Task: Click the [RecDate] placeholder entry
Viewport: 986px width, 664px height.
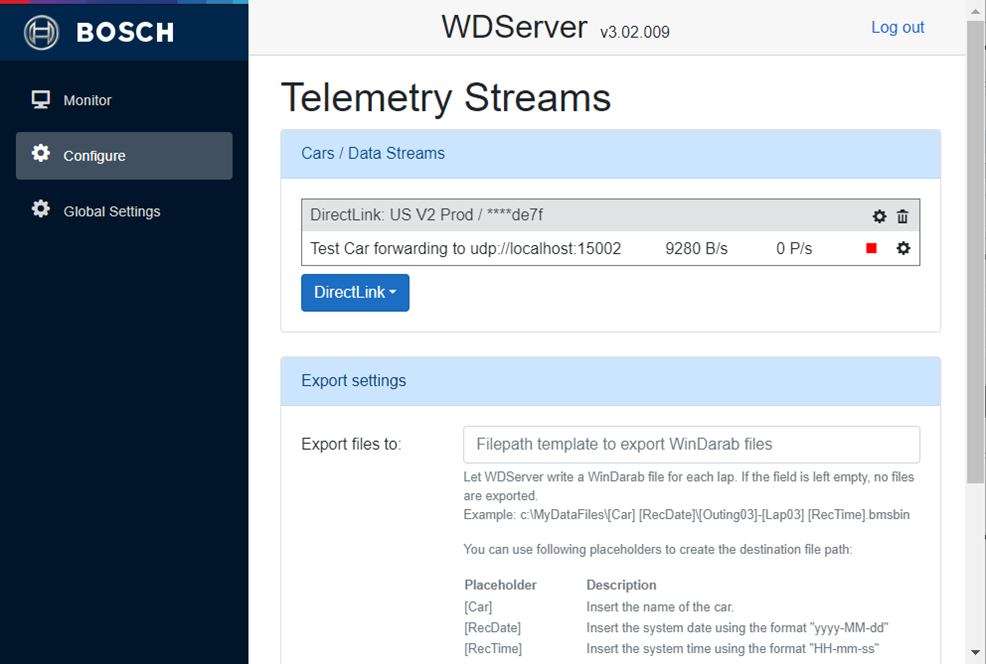Action: pyautogui.click(x=492, y=628)
